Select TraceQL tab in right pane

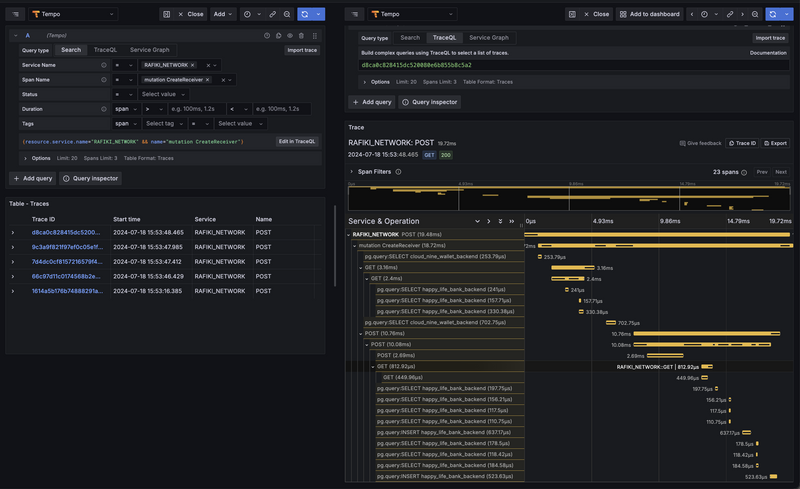(444, 38)
